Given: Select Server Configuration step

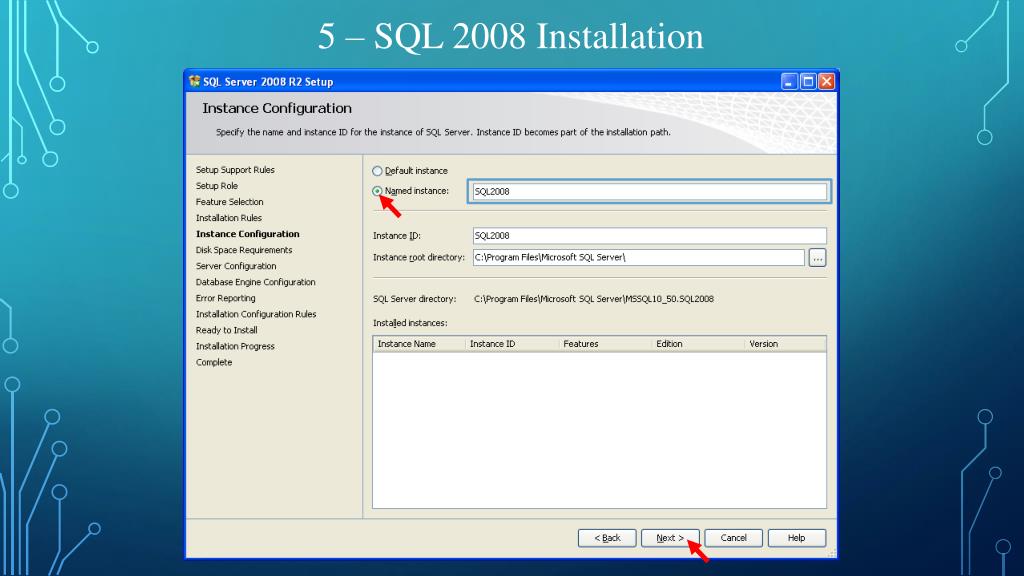Looking at the screenshot, I should [236, 266].
